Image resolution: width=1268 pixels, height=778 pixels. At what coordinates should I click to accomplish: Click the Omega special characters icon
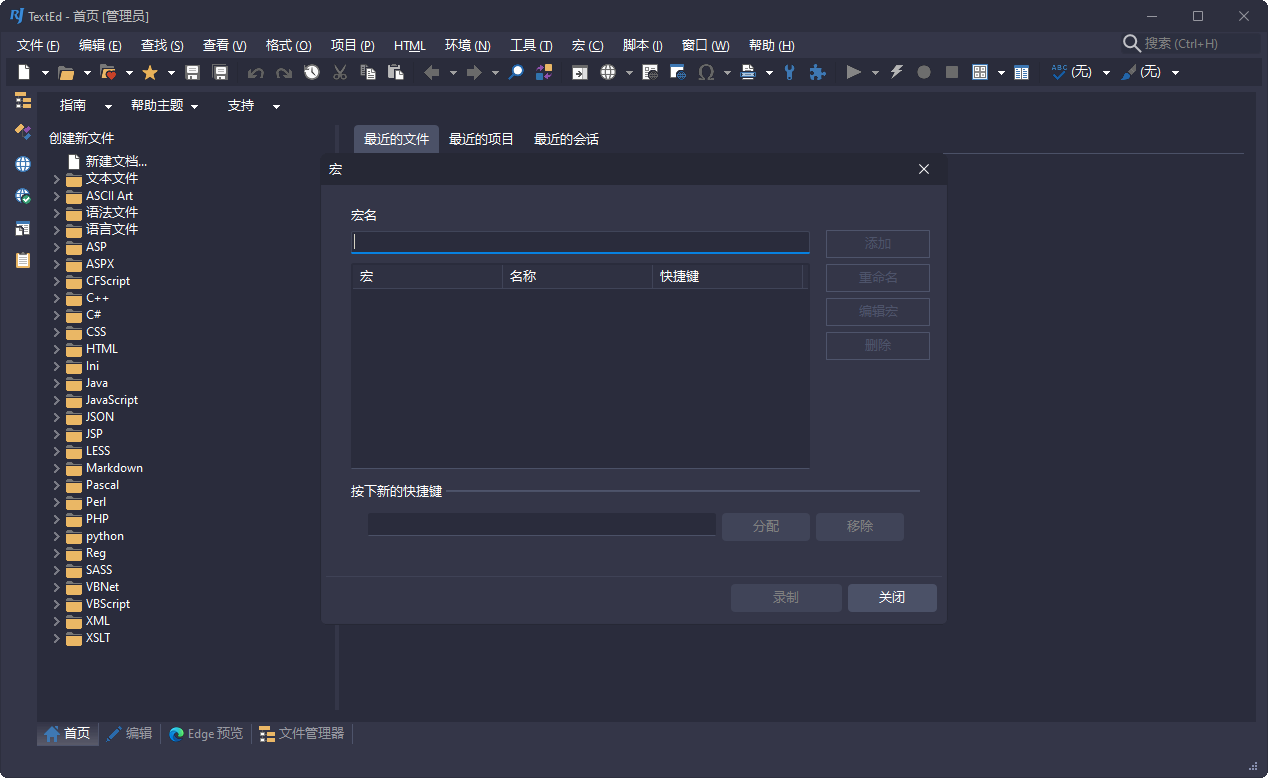(x=706, y=73)
